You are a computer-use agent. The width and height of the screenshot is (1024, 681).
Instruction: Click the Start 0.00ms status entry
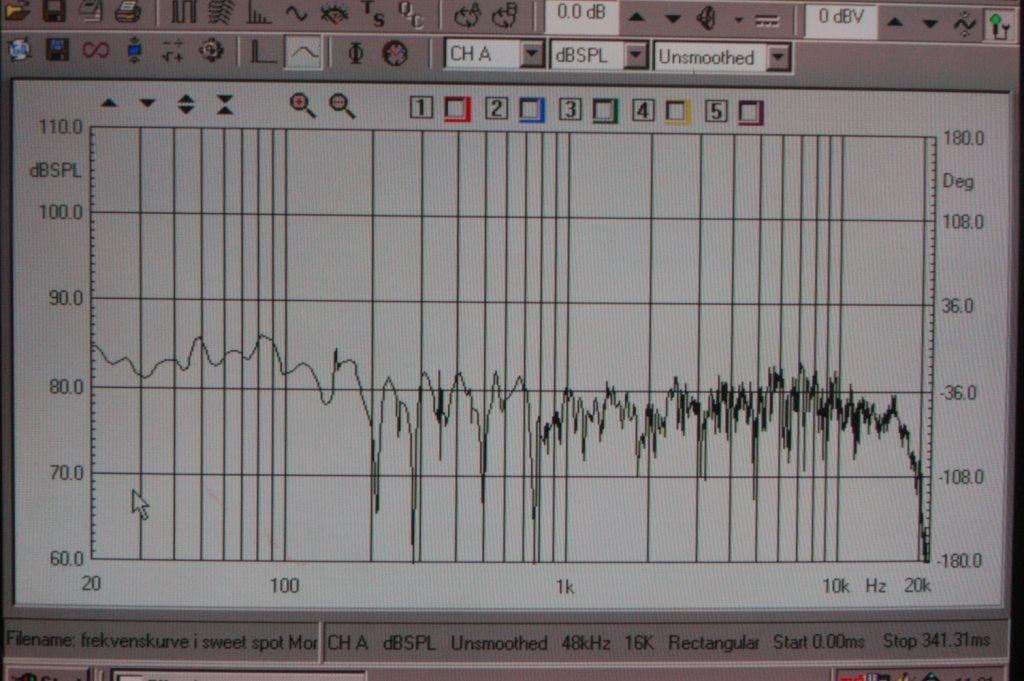pos(819,642)
